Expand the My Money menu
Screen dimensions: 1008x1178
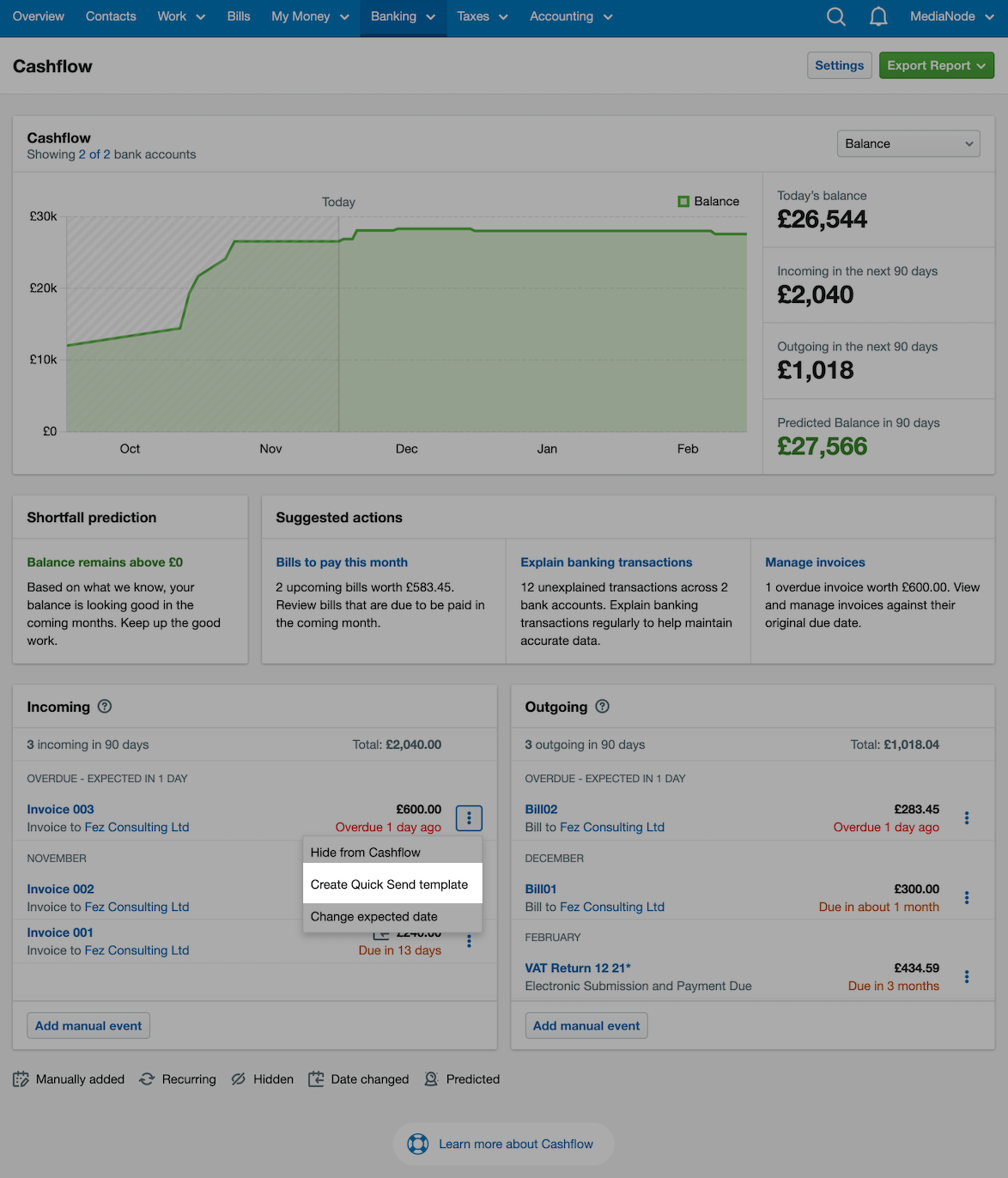pos(310,16)
